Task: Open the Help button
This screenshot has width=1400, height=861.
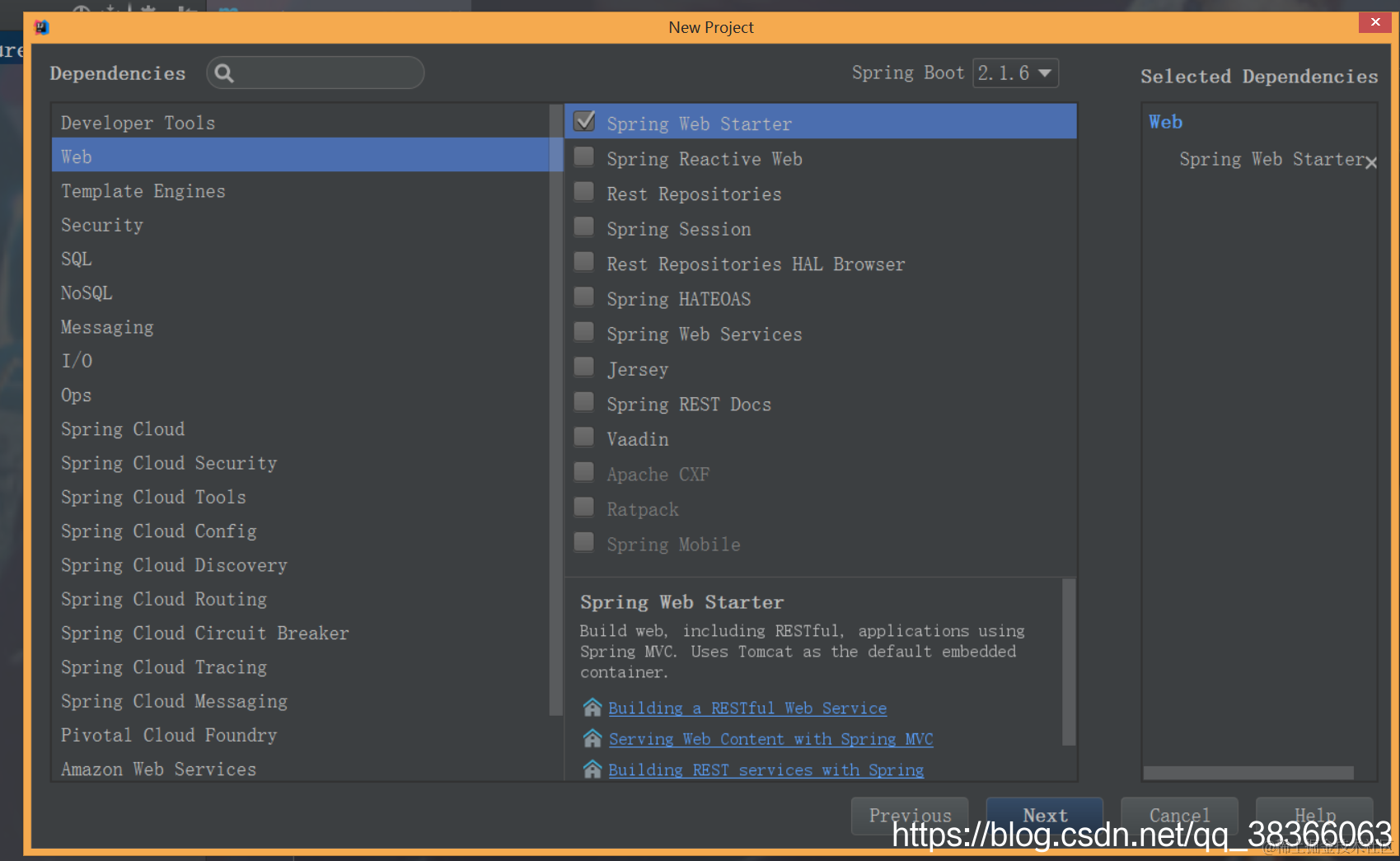Action: (x=1314, y=815)
